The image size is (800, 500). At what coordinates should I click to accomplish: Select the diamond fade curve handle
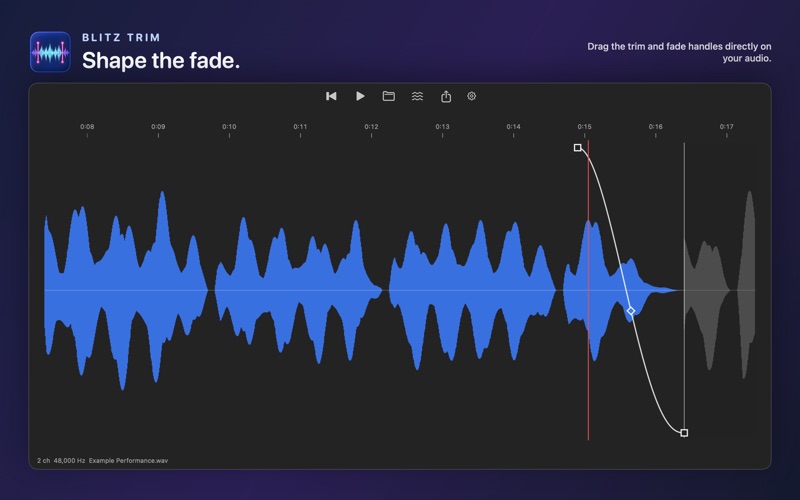coord(631,311)
